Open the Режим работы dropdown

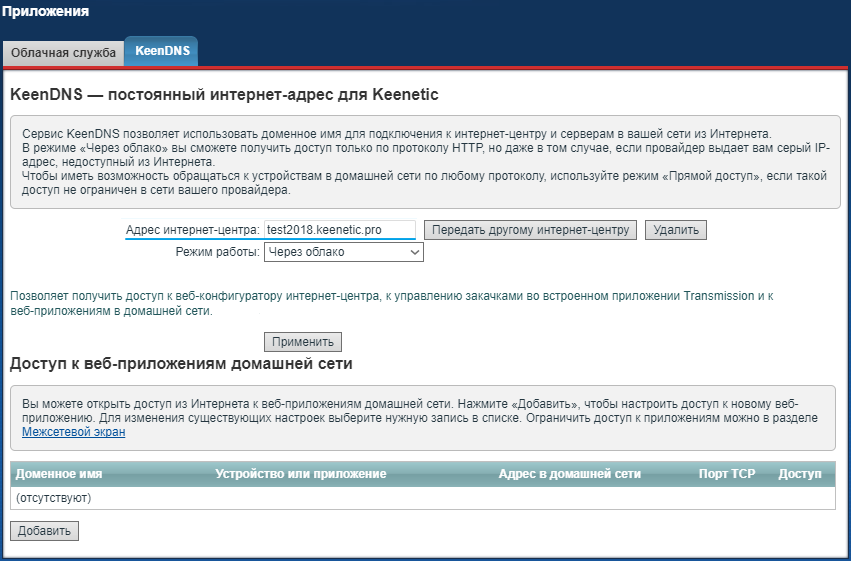tap(343, 252)
